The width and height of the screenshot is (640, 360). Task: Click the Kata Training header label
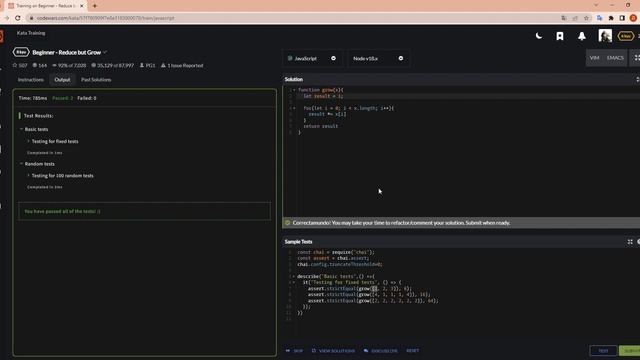coord(31,33)
